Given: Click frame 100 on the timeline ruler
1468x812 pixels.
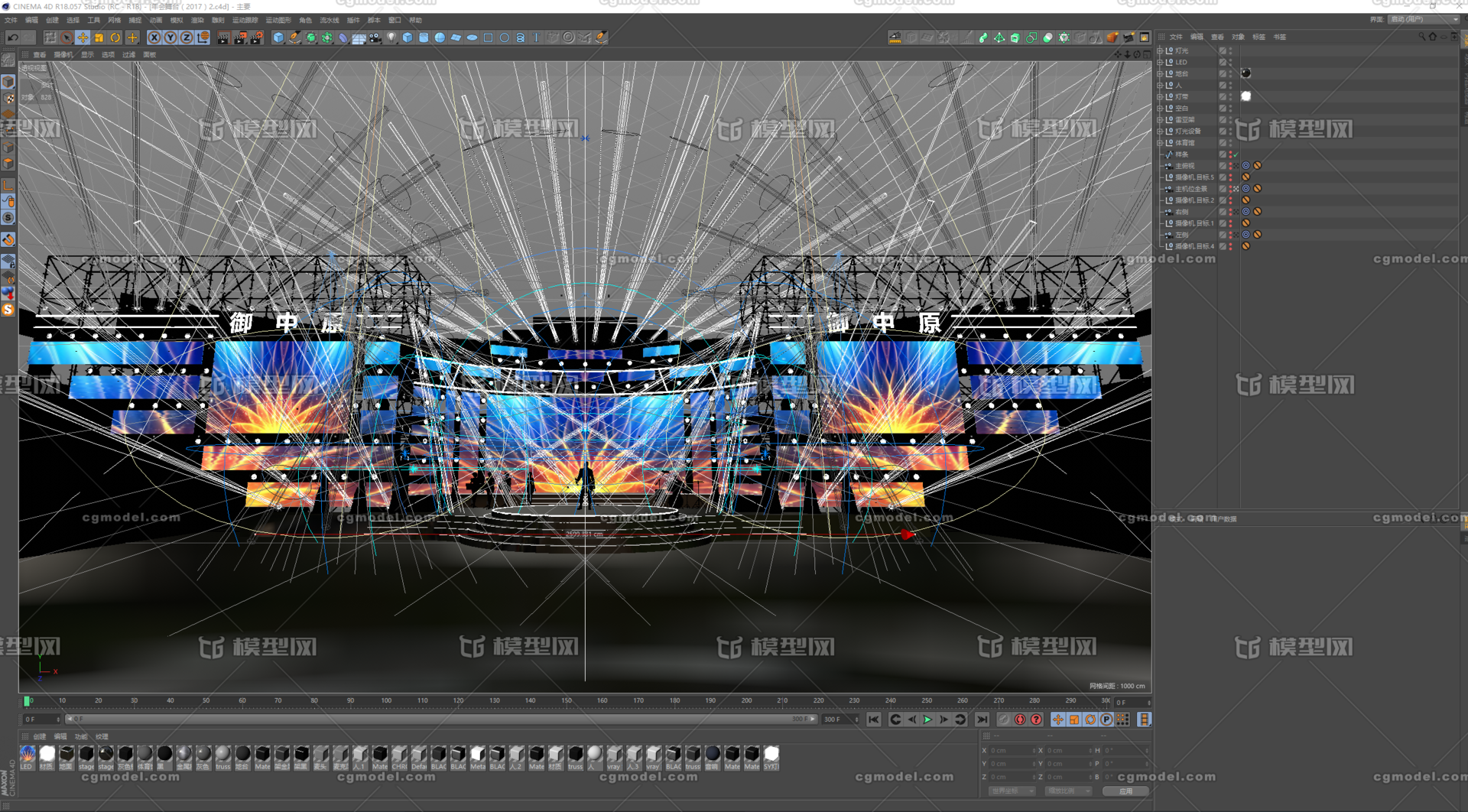Looking at the screenshot, I should pyautogui.click(x=386, y=700).
